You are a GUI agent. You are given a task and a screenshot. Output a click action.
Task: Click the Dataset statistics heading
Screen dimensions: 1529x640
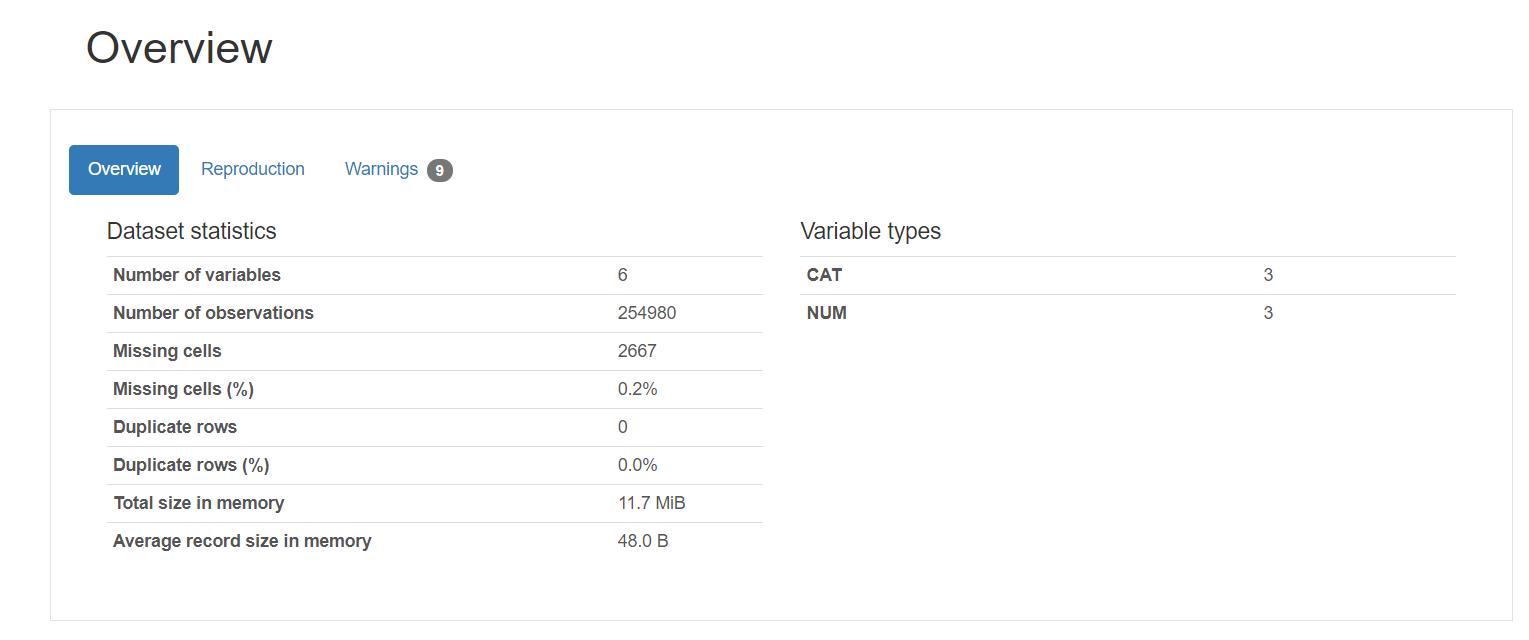pyautogui.click(x=191, y=231)
